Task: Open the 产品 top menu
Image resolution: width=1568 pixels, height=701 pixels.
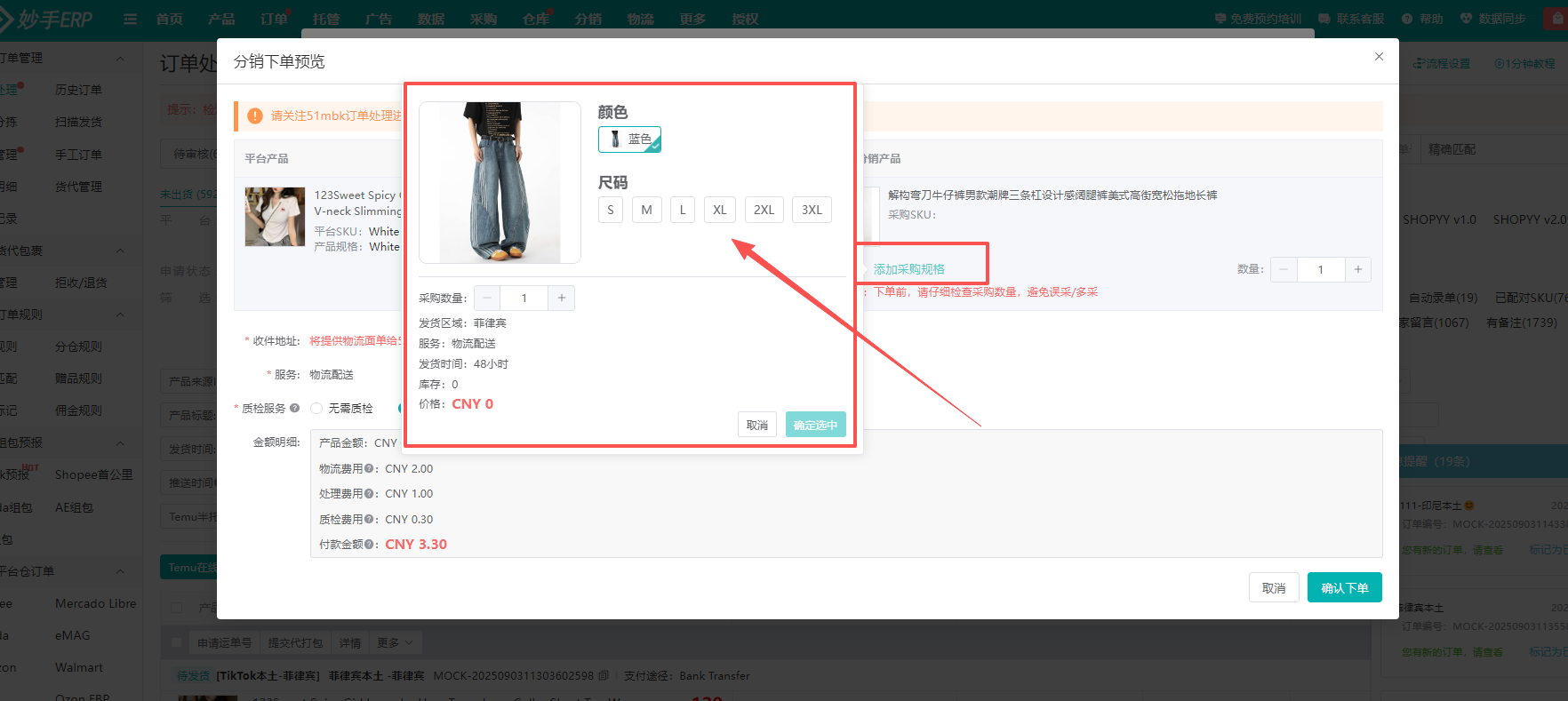Action: click(x=221, y=19)
